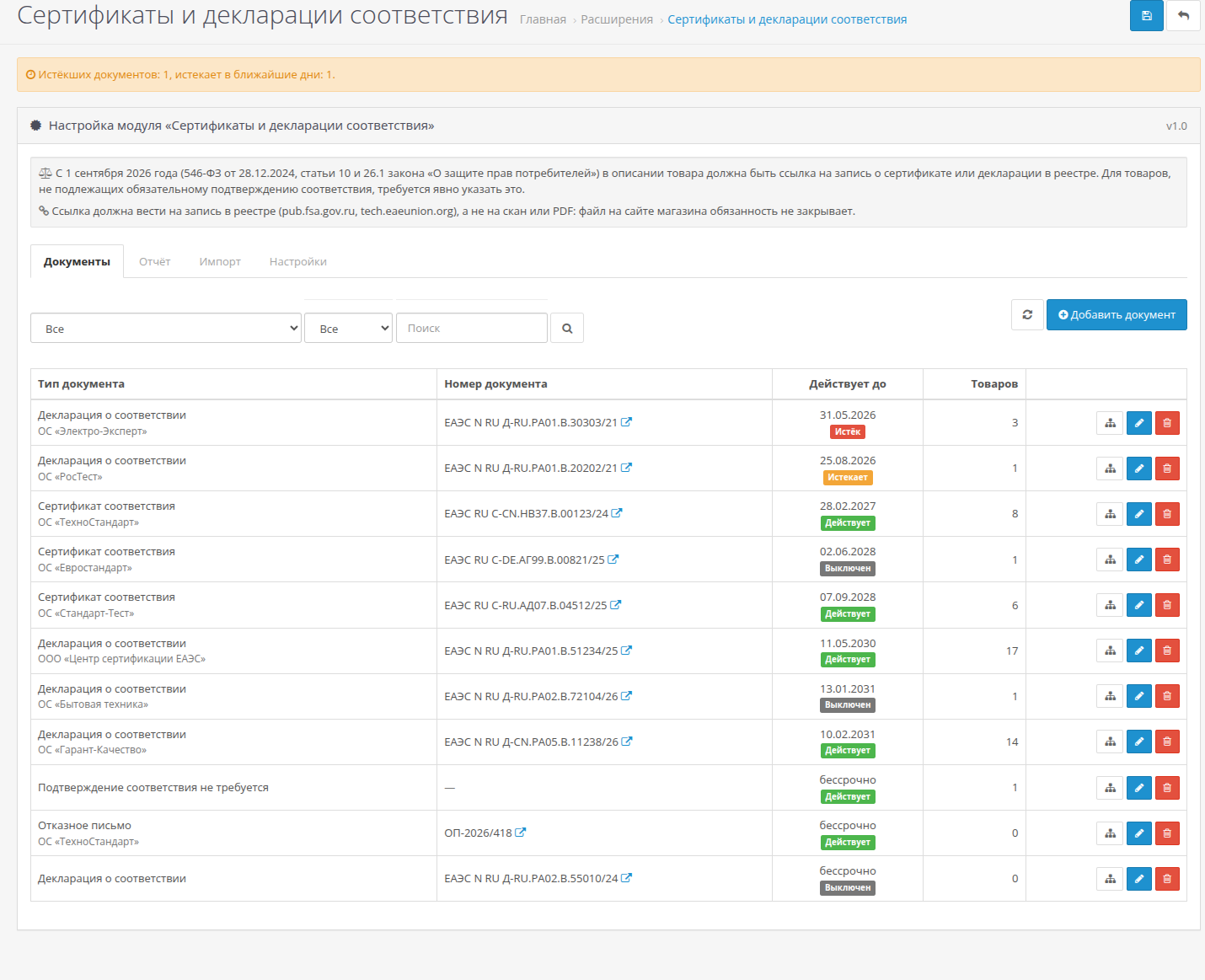Open the wide document type filter dropdown
Screen dimensions: 1205x980
point(166,329)
